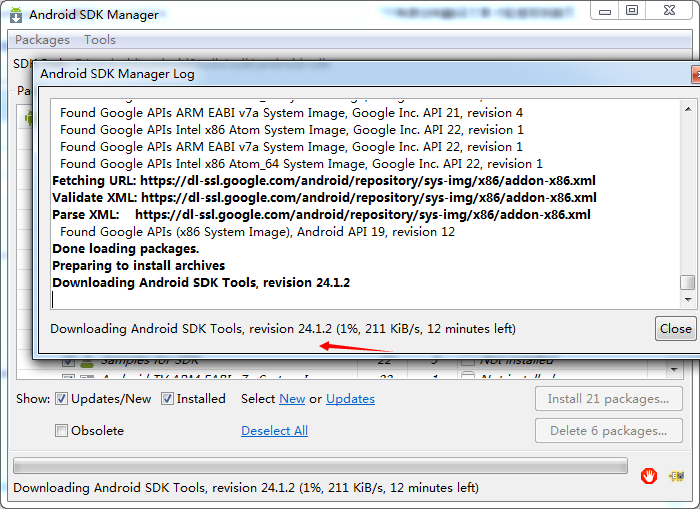
Task: Click the Android SDK Manager Log title
Action: [117, 74]
